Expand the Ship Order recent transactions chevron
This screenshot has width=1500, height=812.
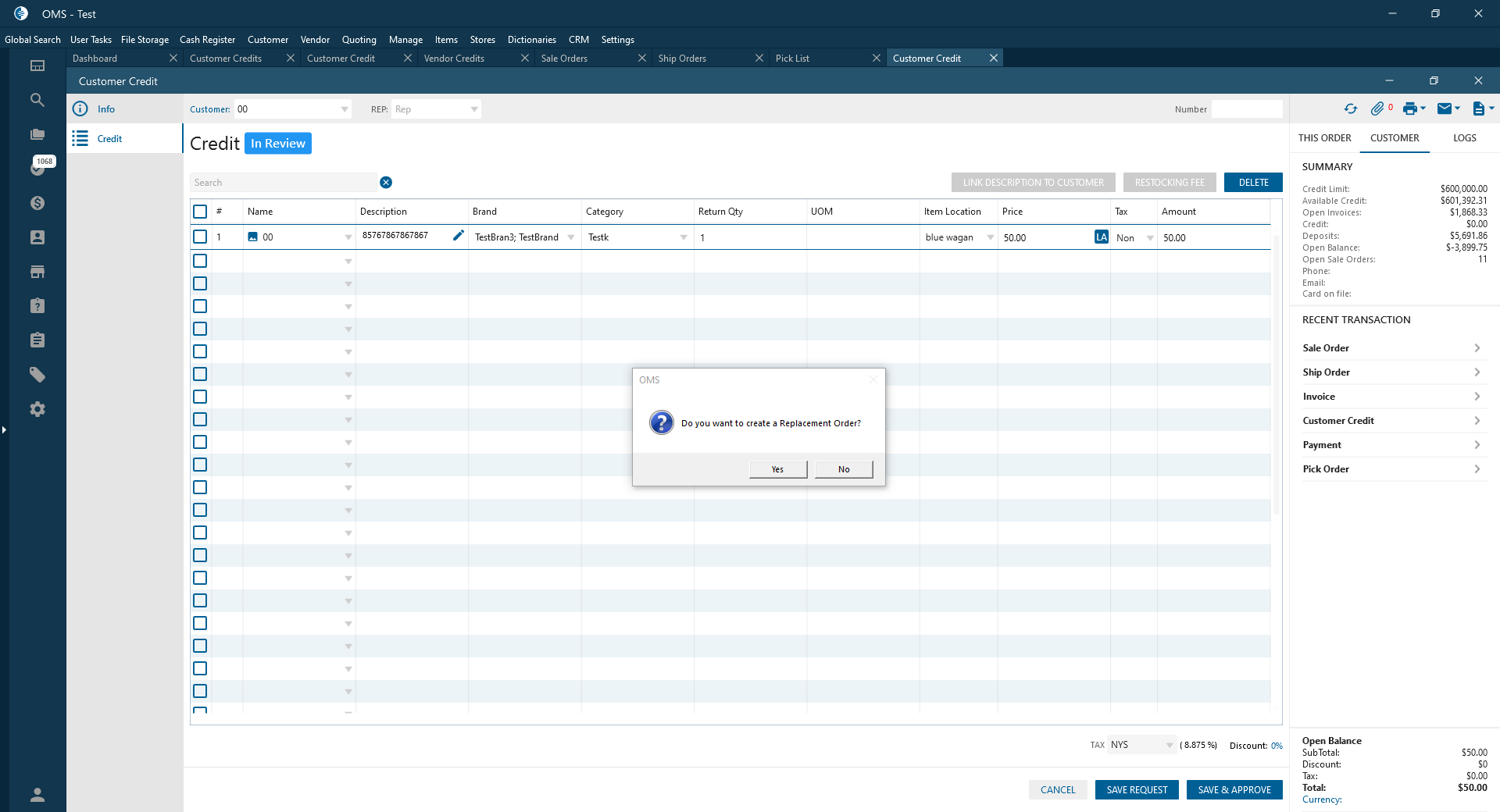(1477, 372)
